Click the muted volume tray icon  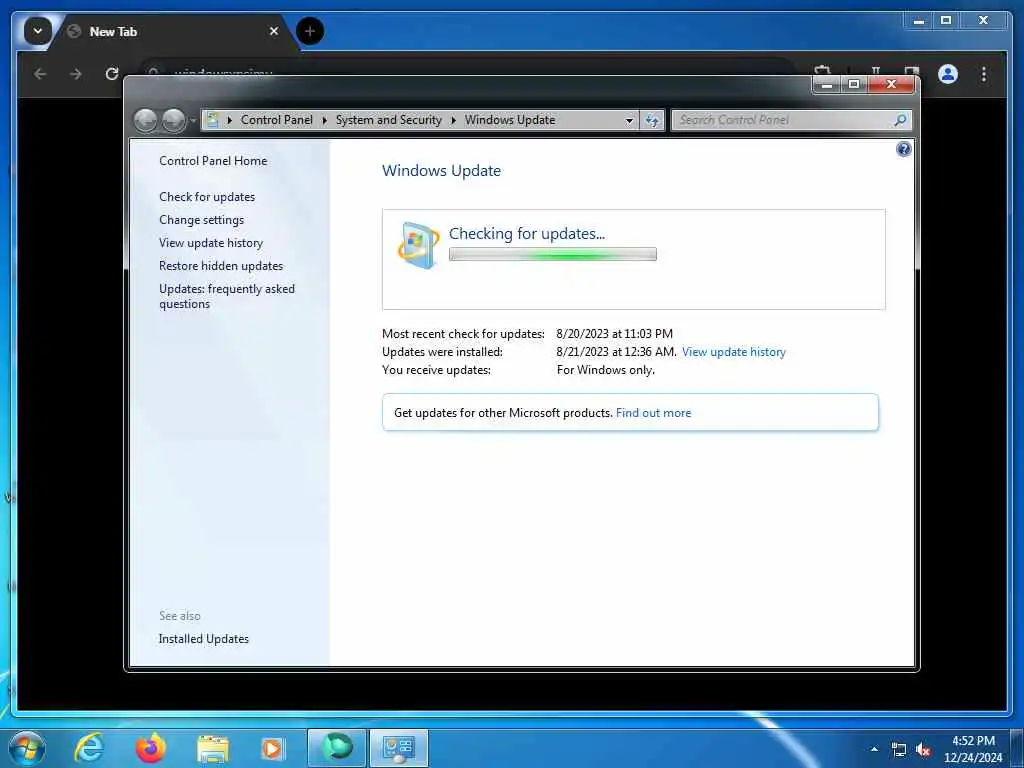pos(923,750)
